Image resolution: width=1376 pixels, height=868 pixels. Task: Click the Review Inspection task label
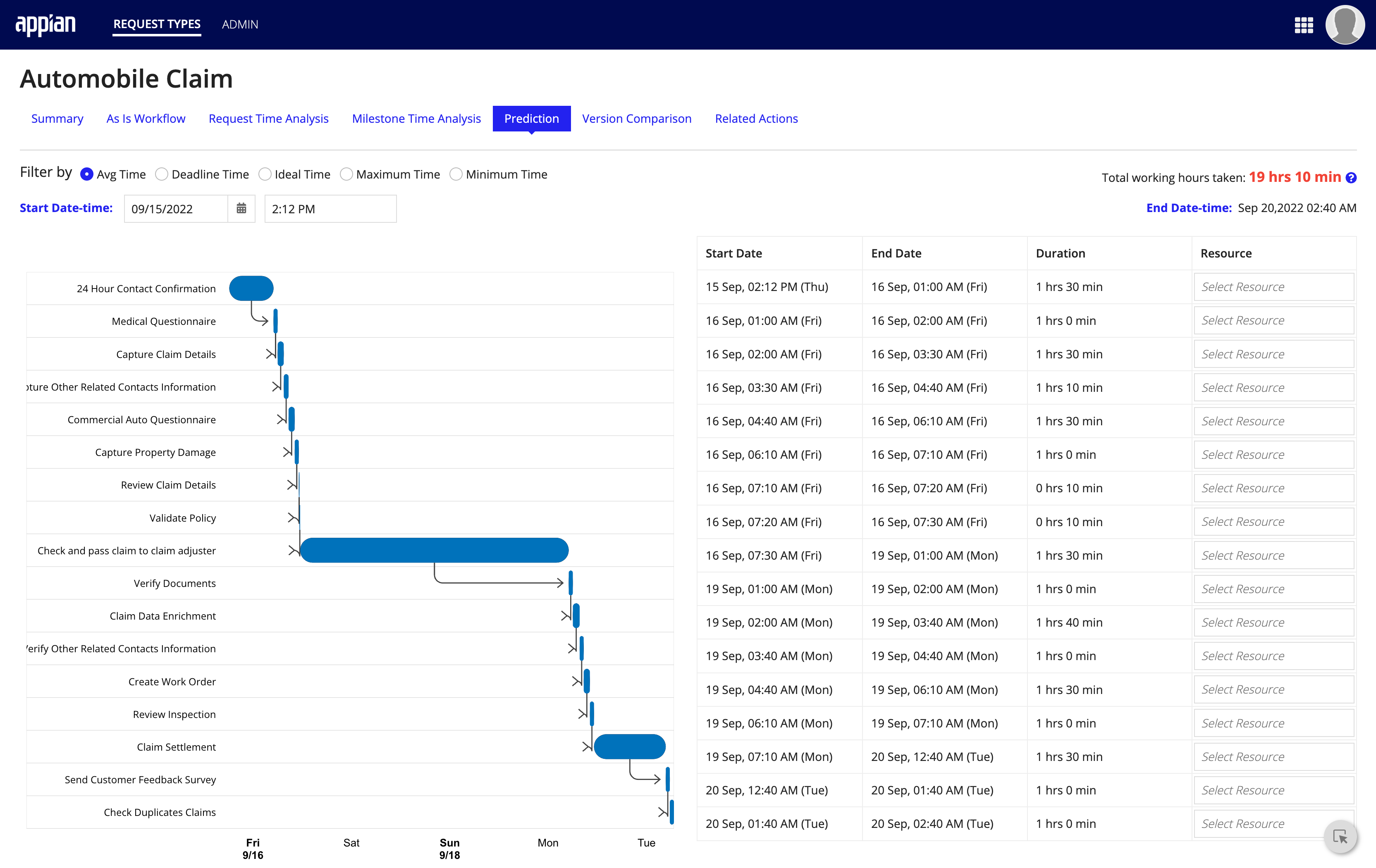(174, 714)
